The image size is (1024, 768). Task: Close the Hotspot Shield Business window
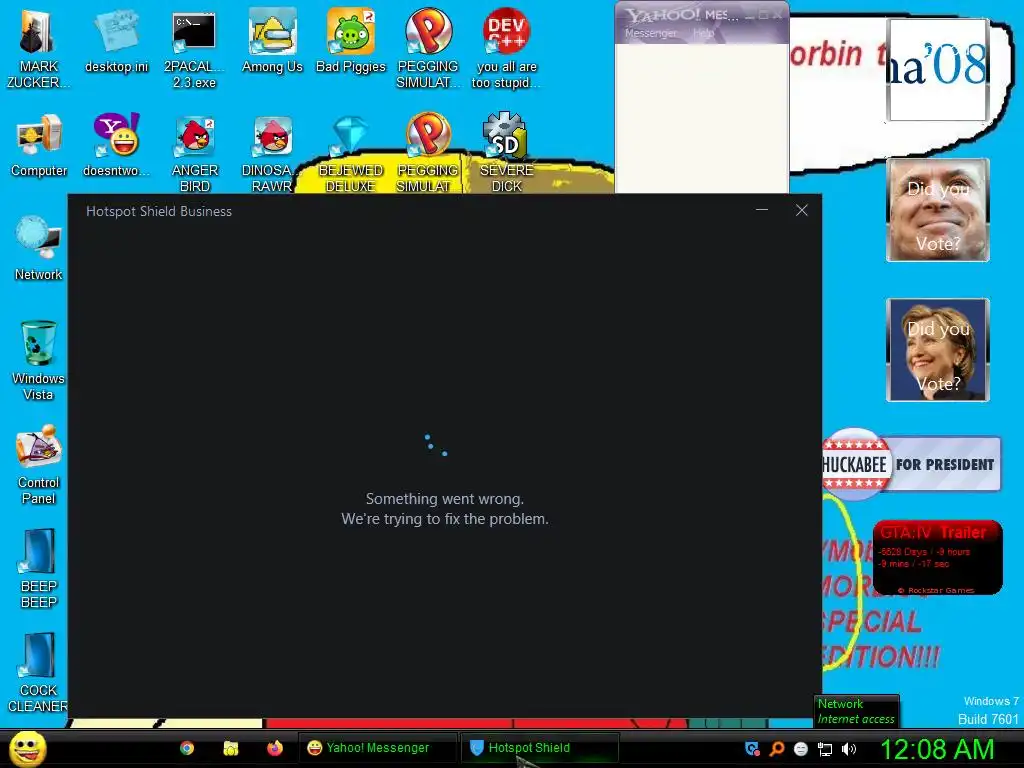click(802, 210)
